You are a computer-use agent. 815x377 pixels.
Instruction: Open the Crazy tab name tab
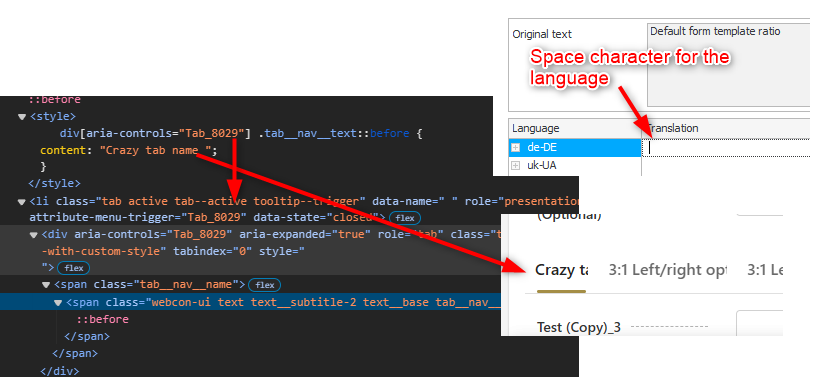[x=562, y=270]
